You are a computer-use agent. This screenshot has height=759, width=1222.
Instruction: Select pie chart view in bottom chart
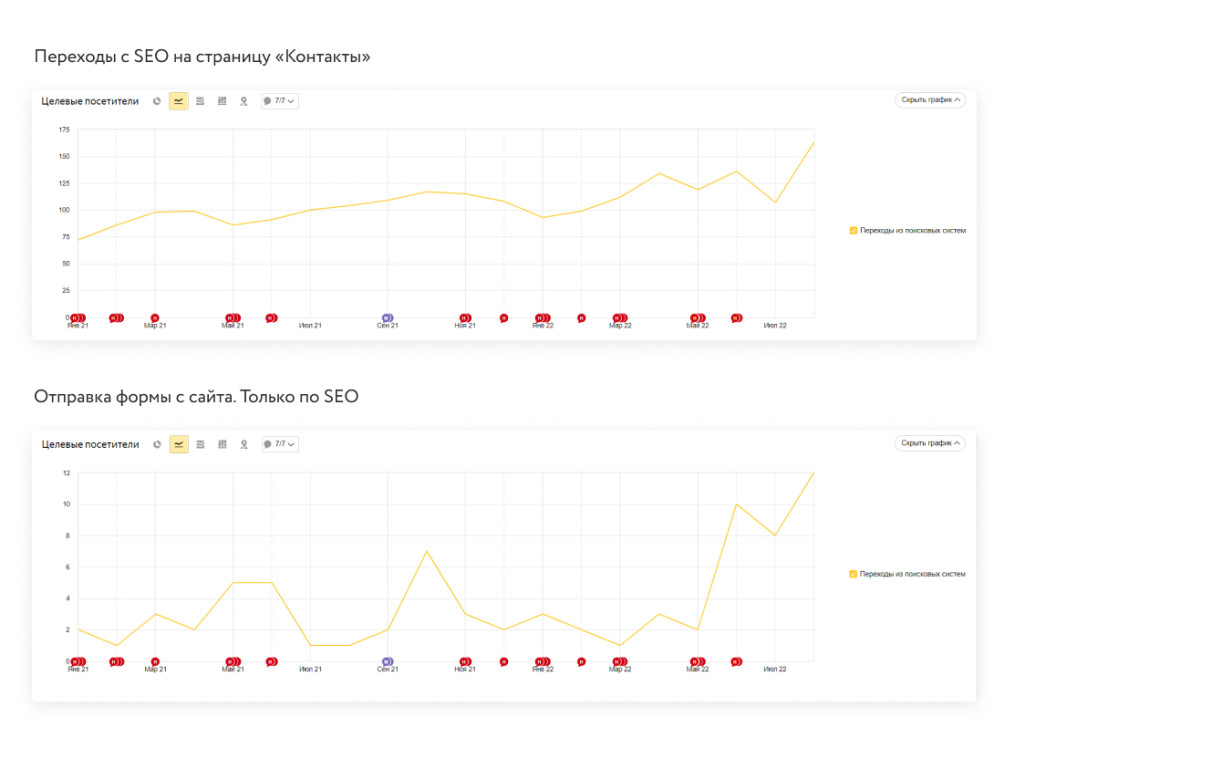(x=157, y=444)
